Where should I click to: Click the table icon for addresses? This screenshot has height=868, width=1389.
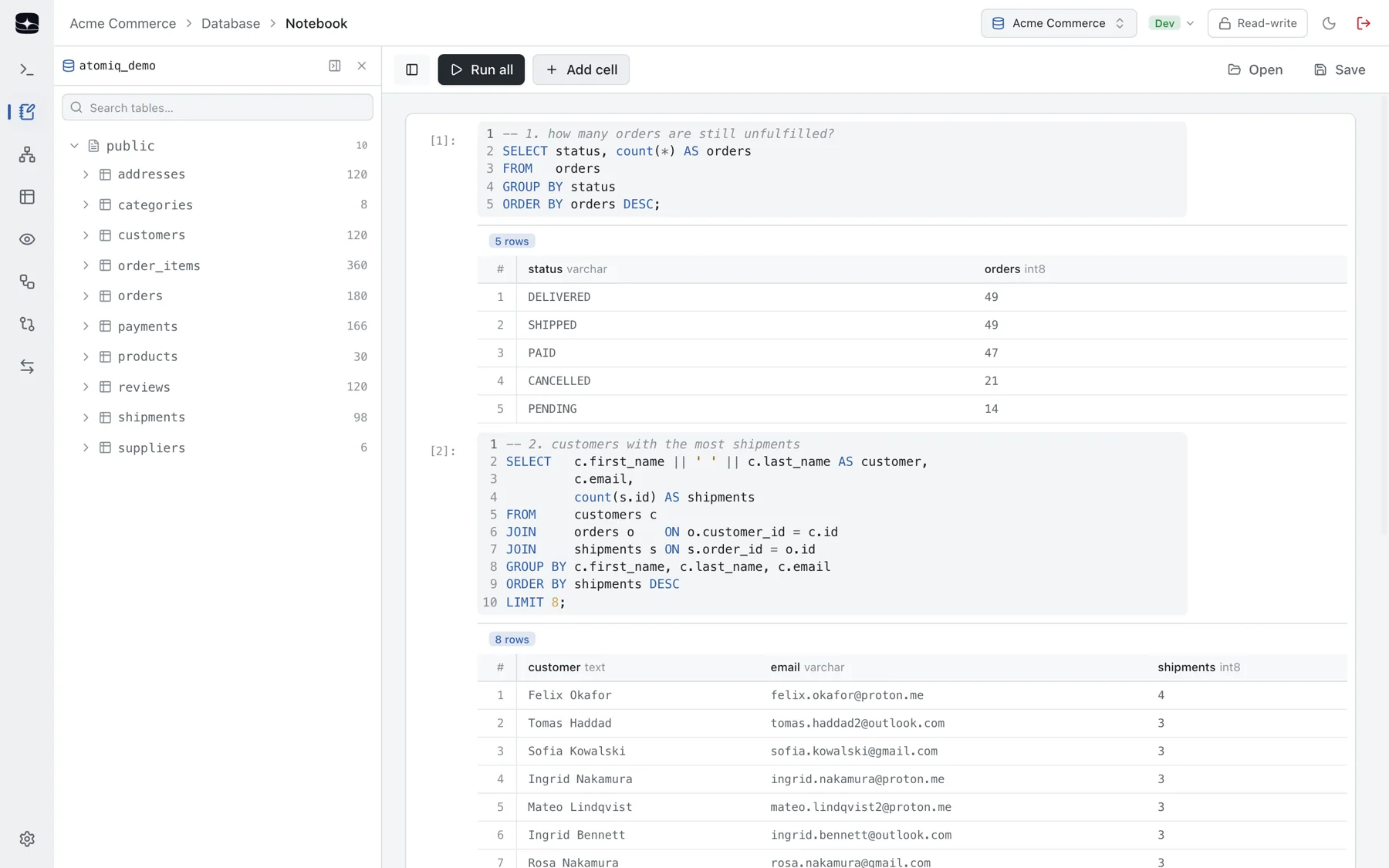pyautogui.click(x=106, y=174)
